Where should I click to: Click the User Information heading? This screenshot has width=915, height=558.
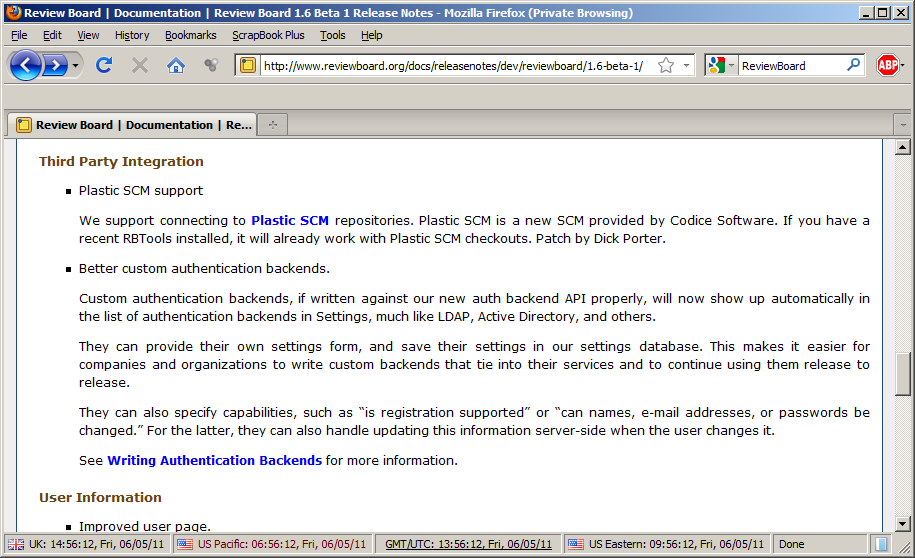click(x=100, y=497)
